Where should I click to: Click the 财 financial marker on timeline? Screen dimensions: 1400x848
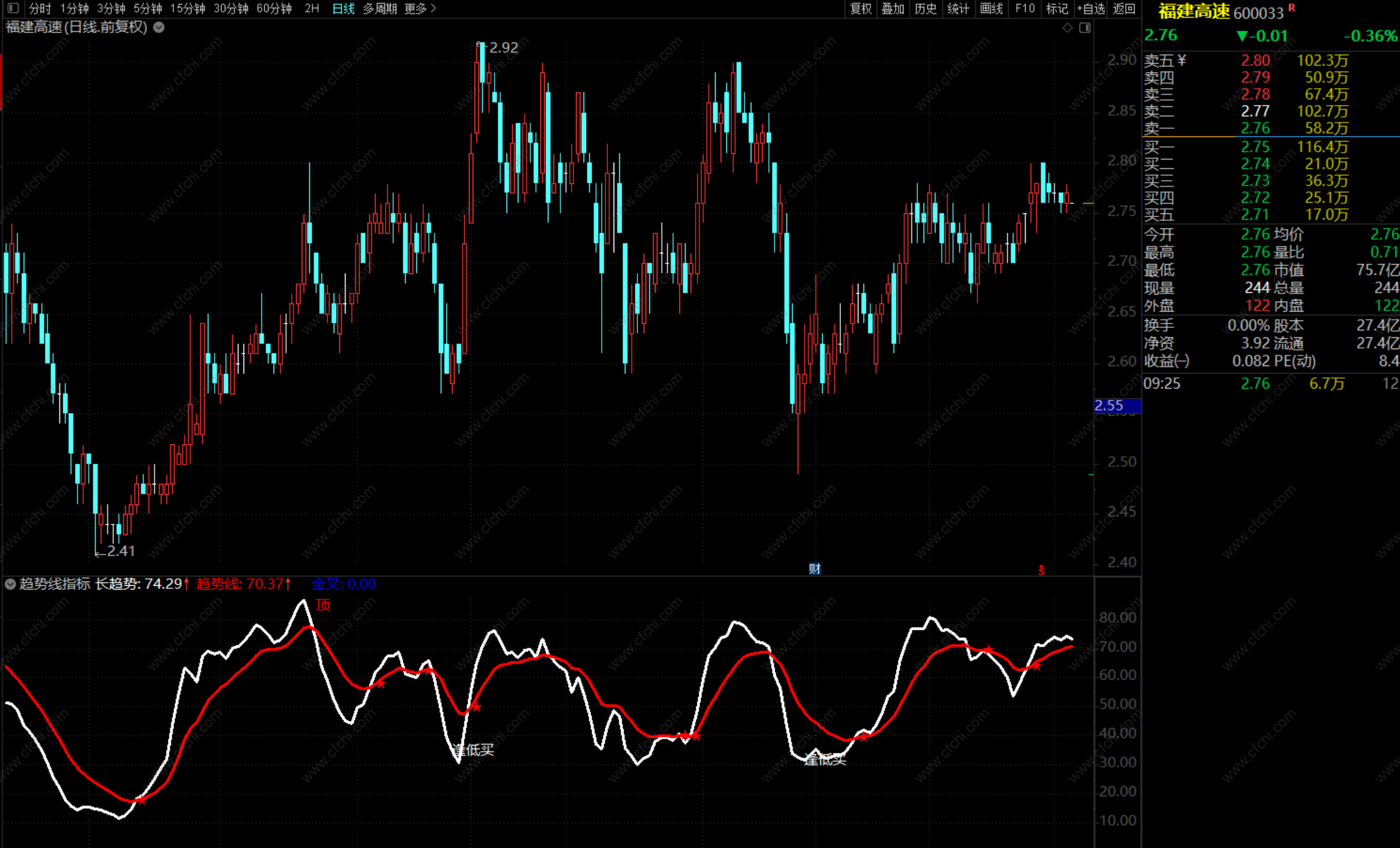point(814,568)
